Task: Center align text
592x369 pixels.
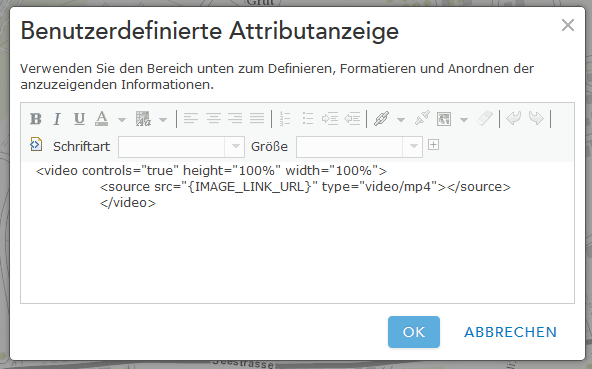Action: pyautogui.click(x=213, y=119)
